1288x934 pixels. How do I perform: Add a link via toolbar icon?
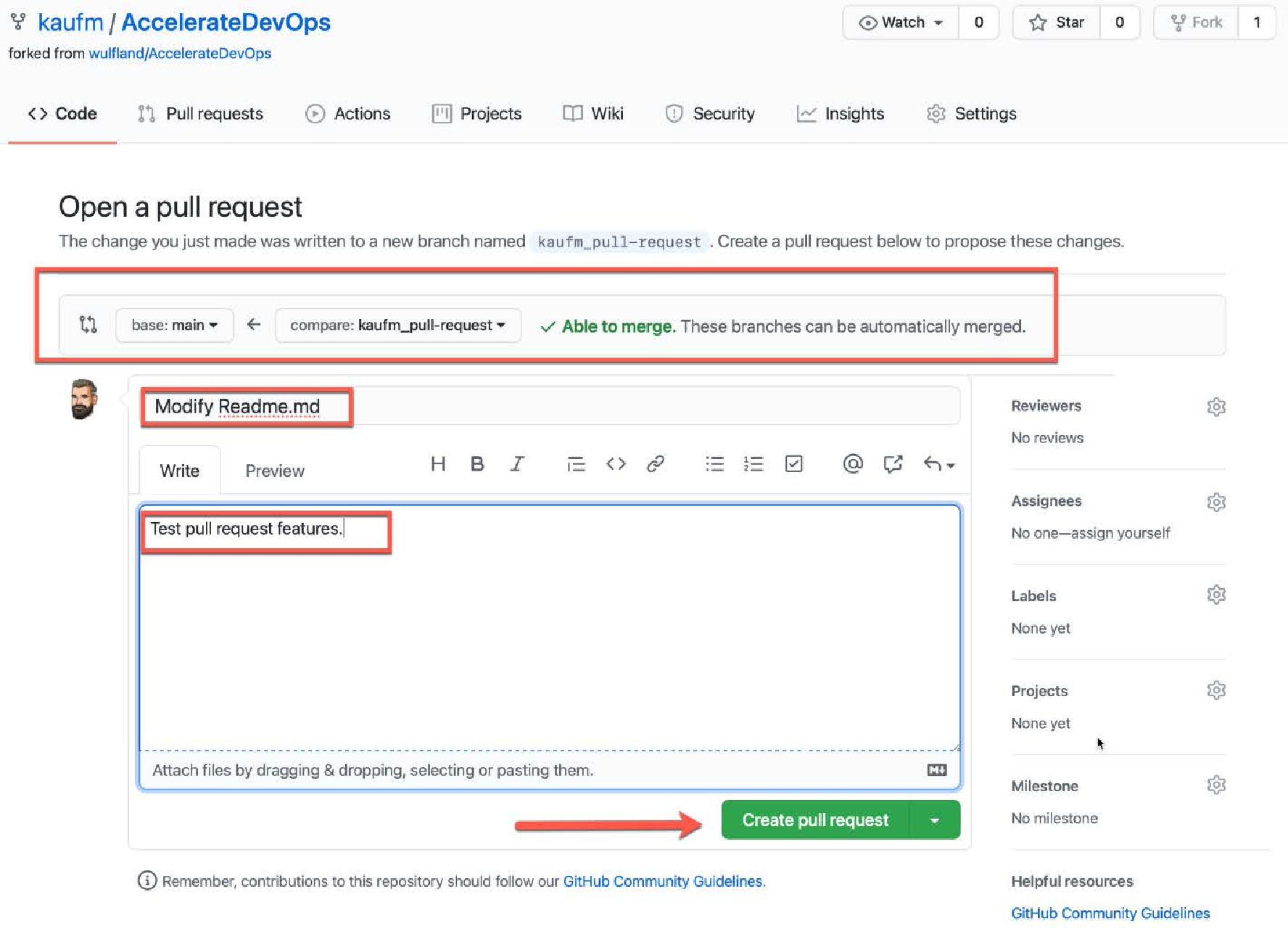pos(656,464)
